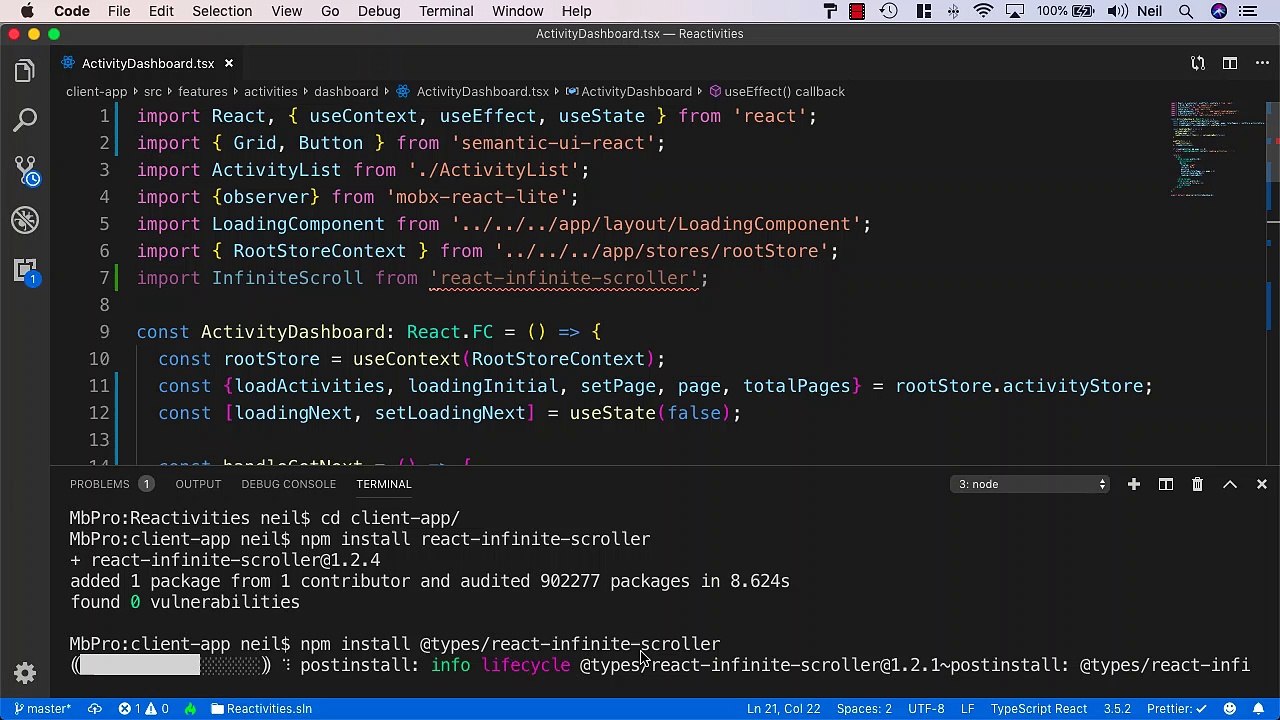This screenshot has width=1280, height=720.
Task: Open the Search view in activity bar
Action: click(25, 120)
